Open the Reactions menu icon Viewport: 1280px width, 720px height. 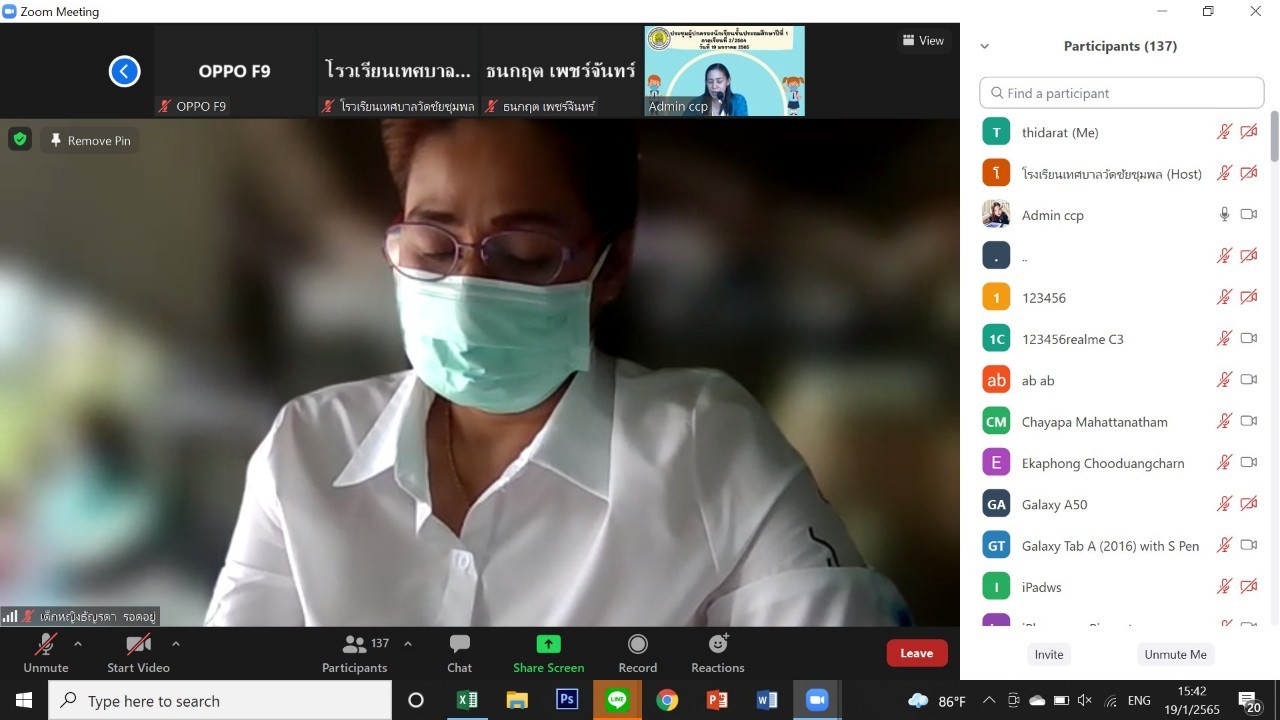(717, 645)
